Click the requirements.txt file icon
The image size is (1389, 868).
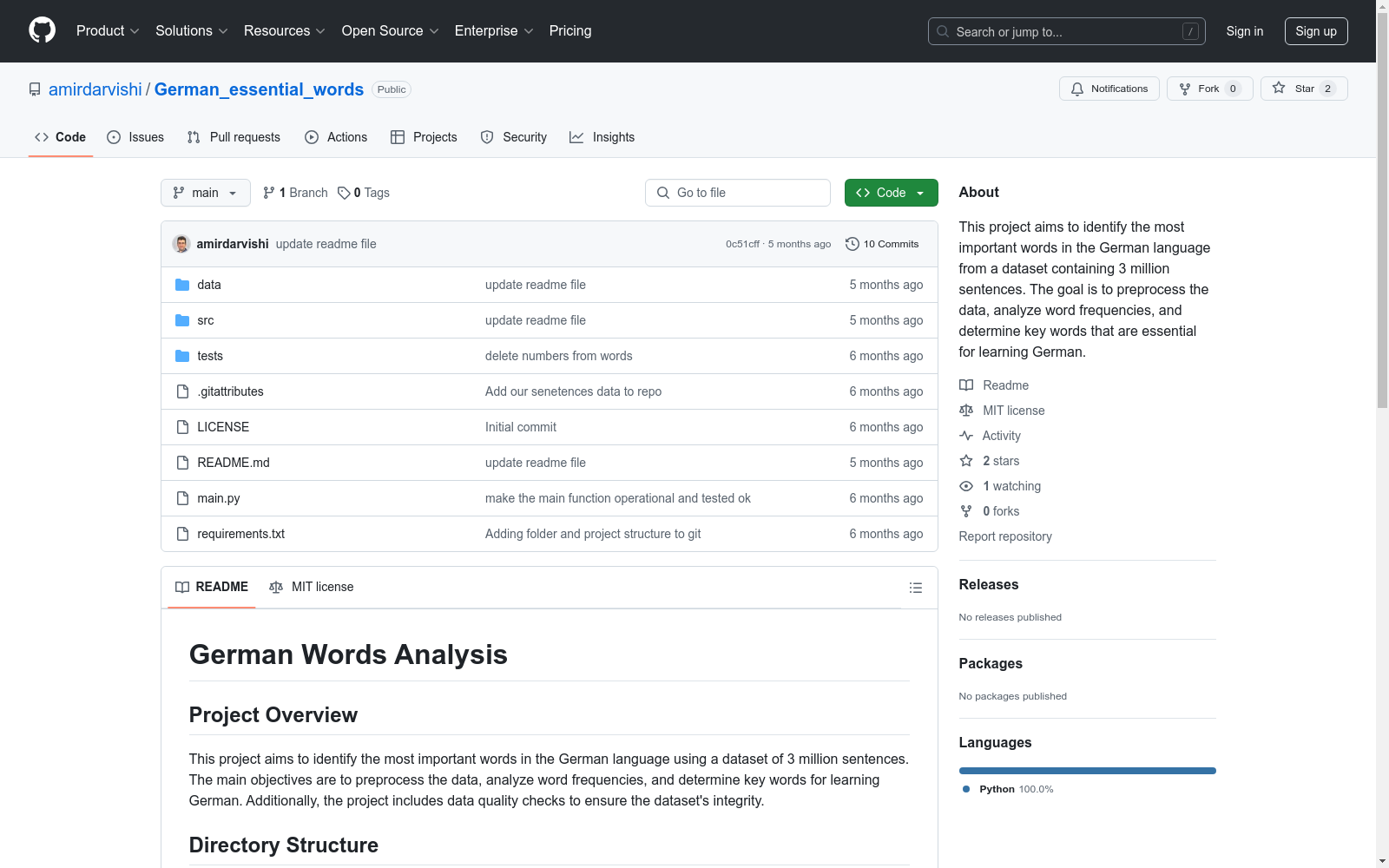[182, 534]
